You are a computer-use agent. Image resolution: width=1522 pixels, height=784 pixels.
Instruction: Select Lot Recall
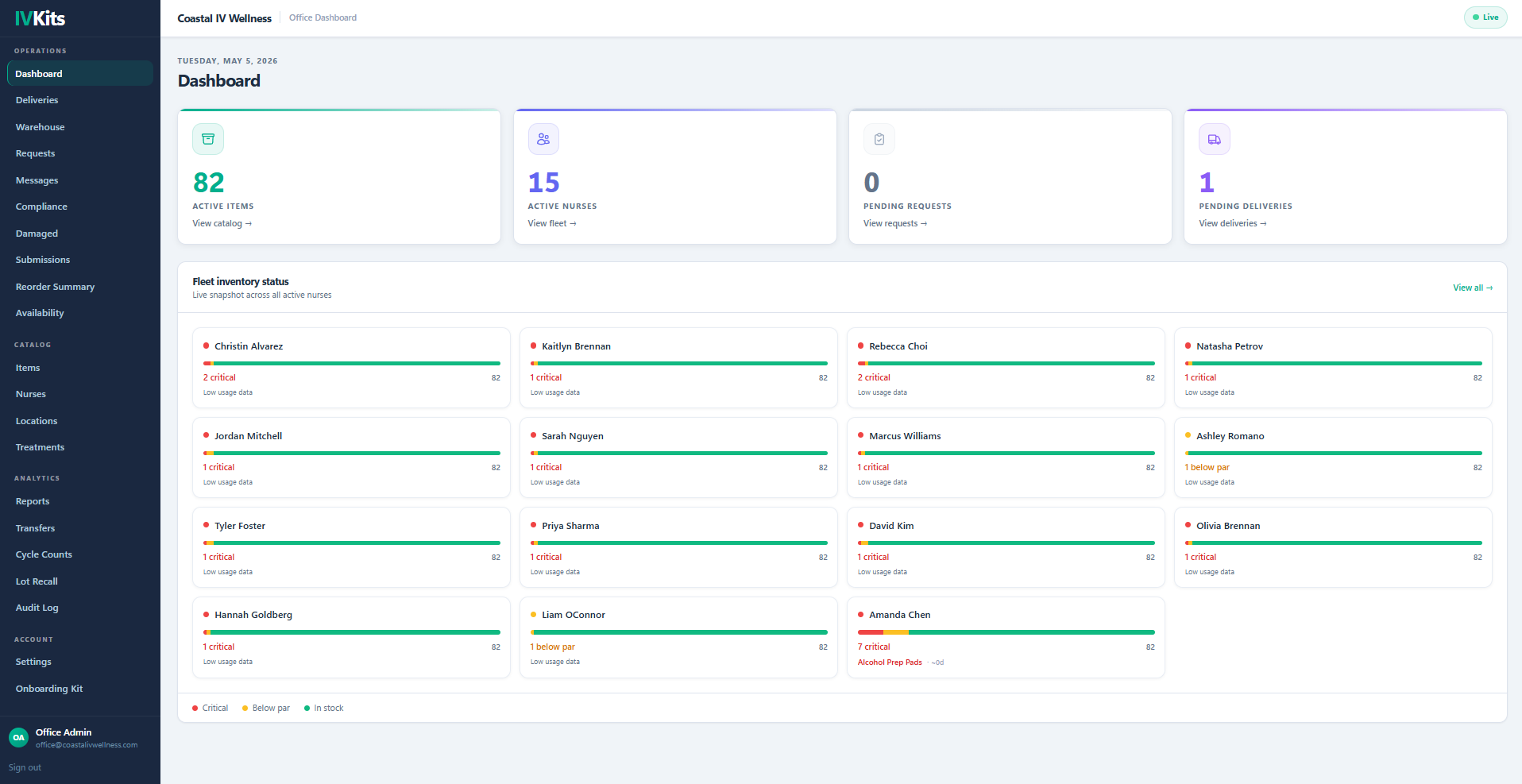point(80,581)
